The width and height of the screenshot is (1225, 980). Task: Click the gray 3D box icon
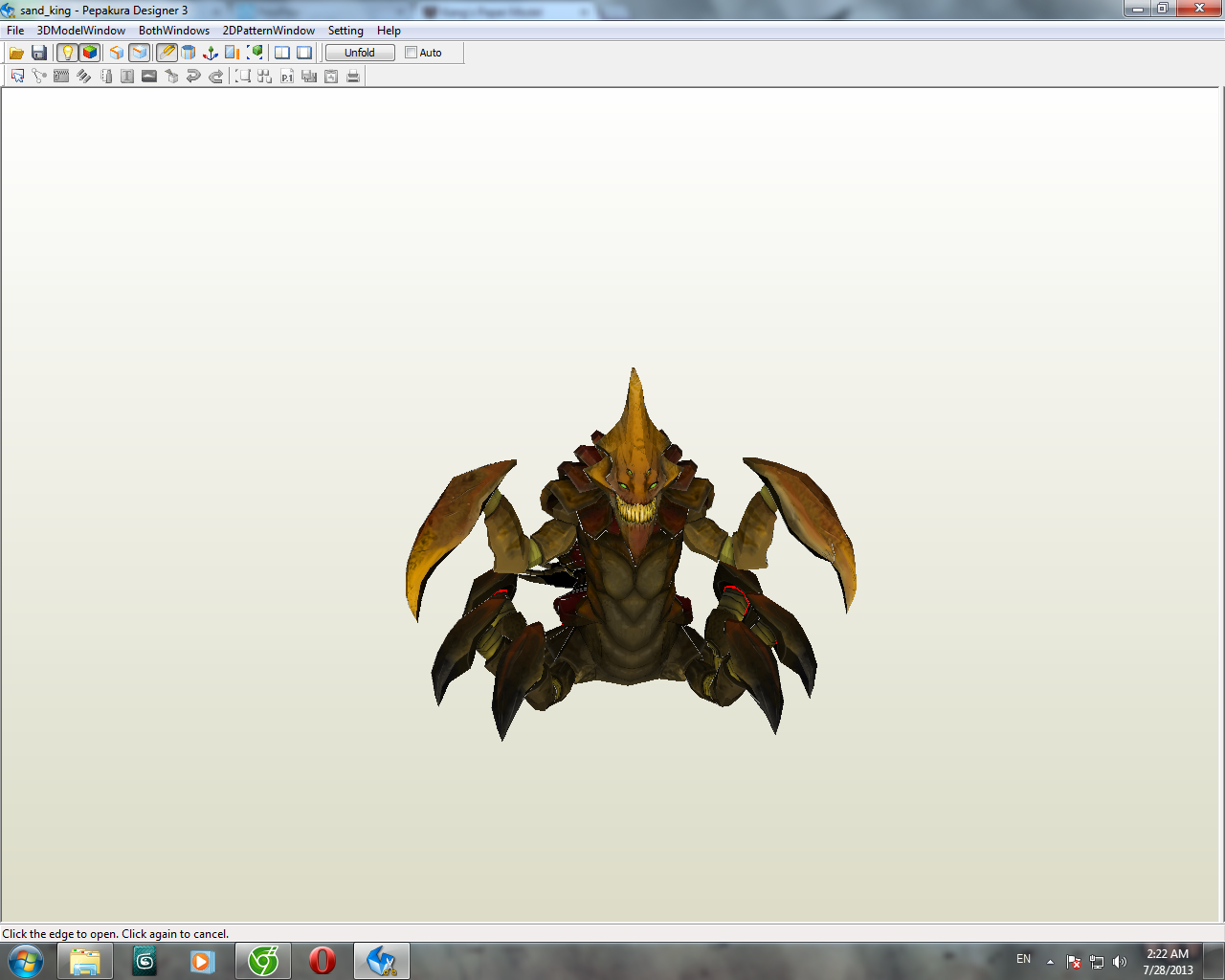pyautogui.click(x=171, y=77)
